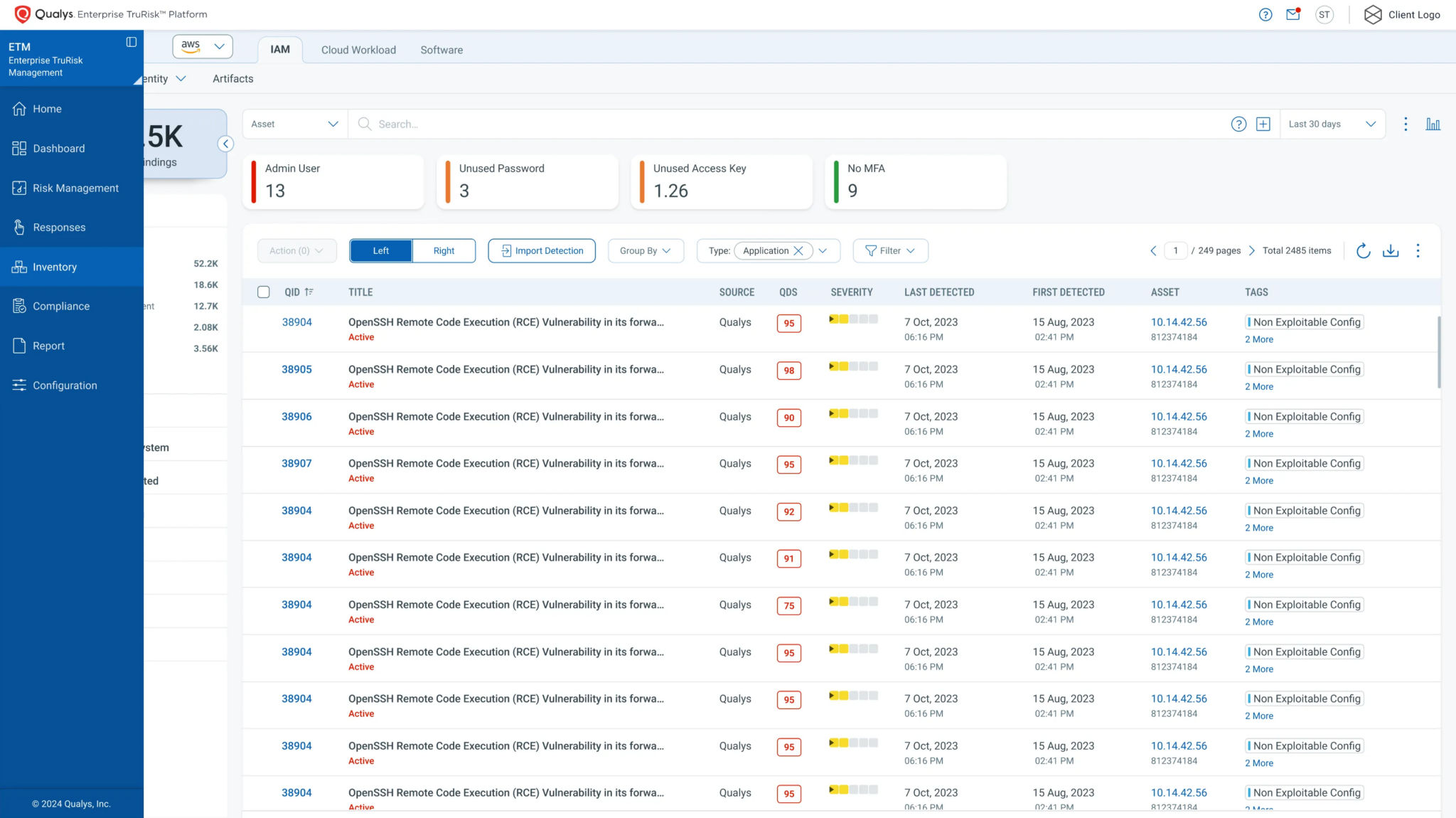Open the Dashboard from the sidebar

59,148
